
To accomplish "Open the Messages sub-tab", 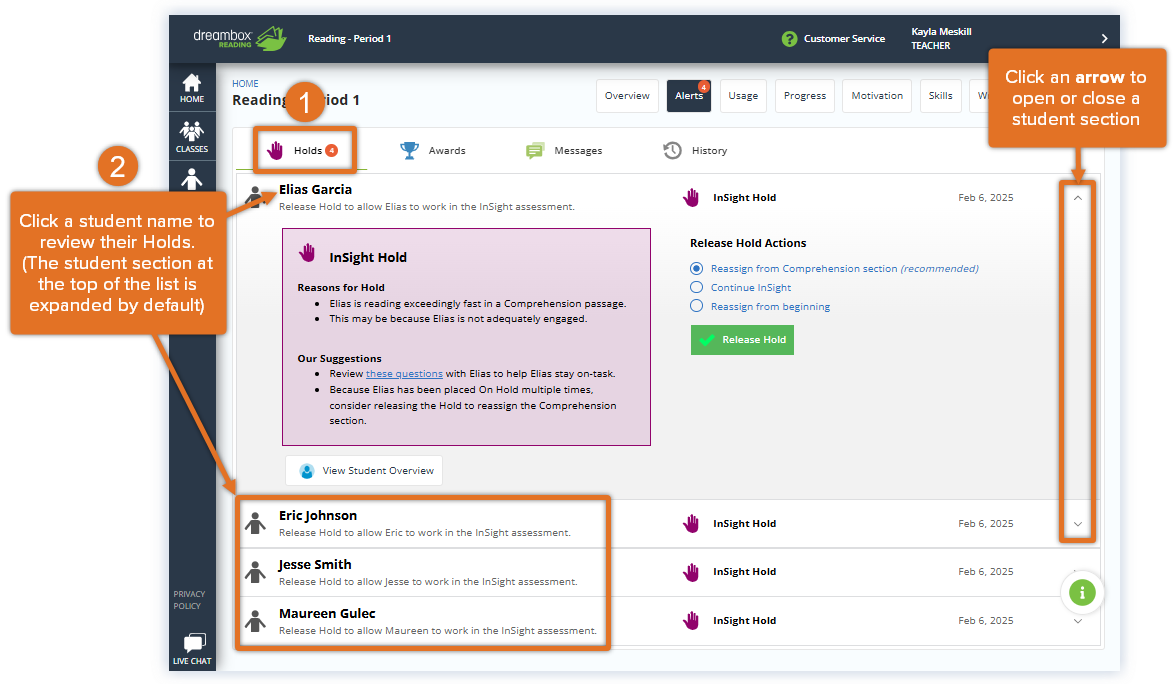I will coord(564,151).
